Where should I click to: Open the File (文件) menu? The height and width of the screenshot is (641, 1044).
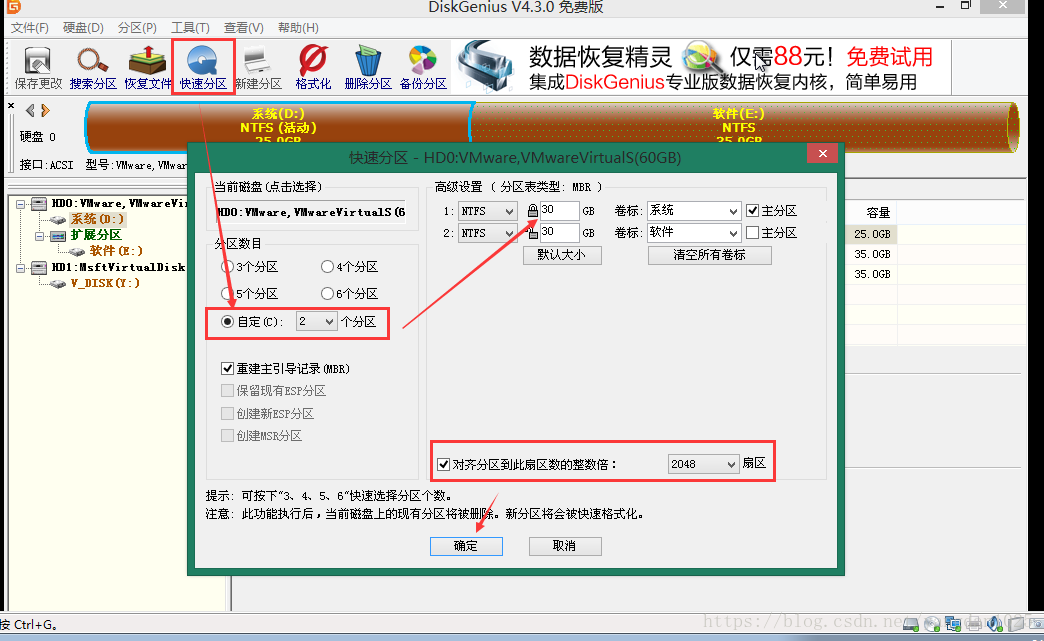pyautogui.click(x=29, y=28)
